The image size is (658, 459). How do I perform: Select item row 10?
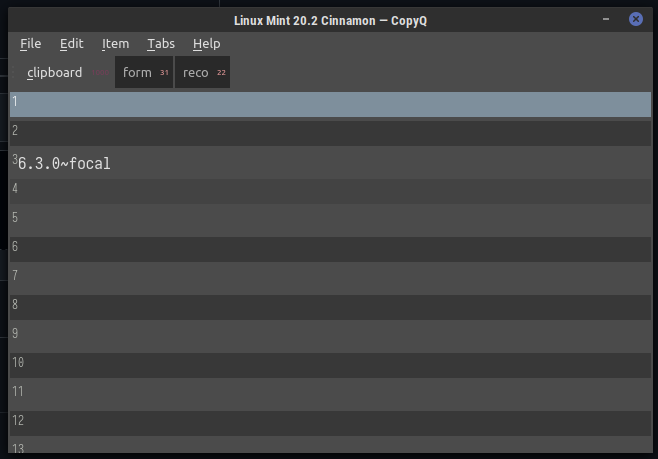point(330,365)
